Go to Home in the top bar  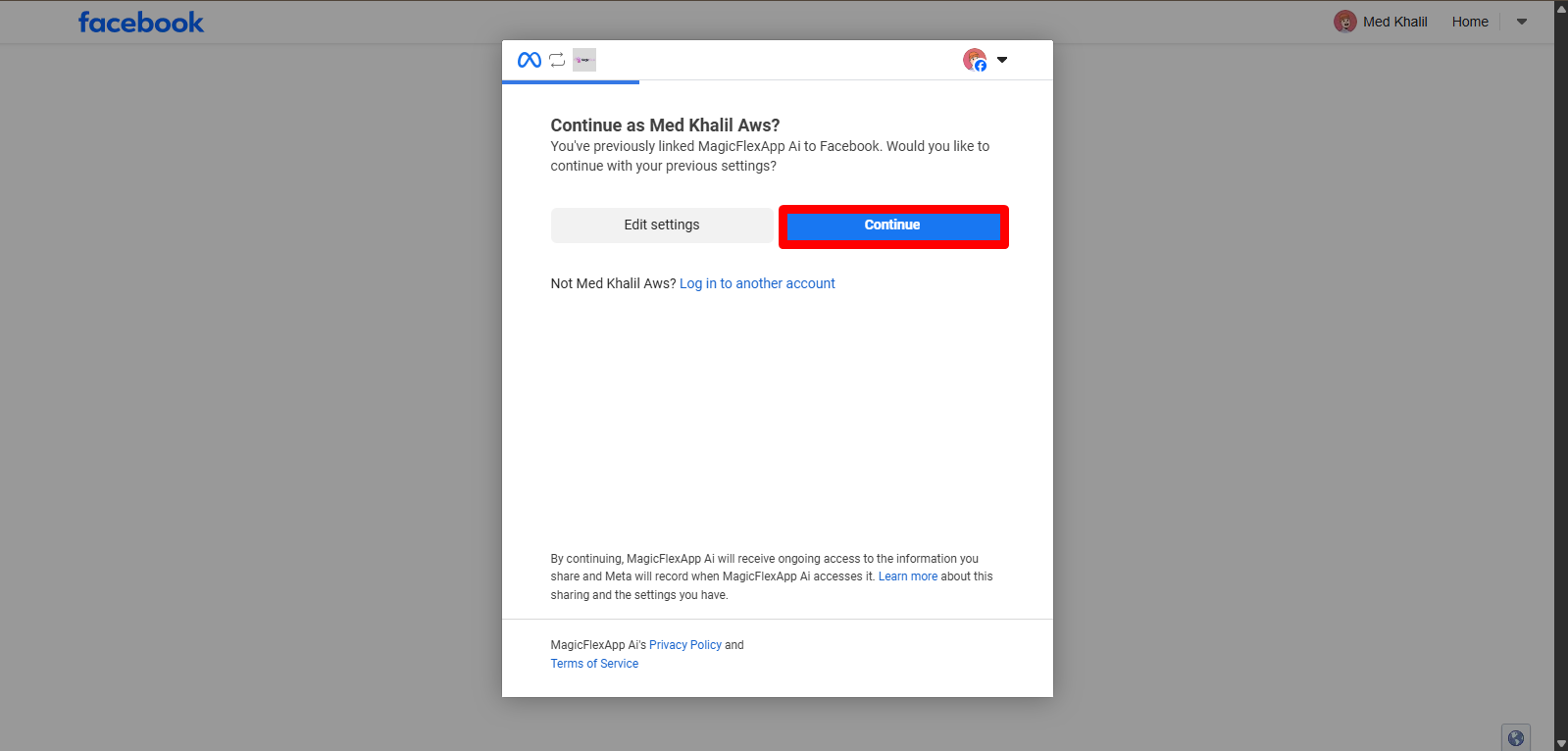click(x=1470, y=22)
